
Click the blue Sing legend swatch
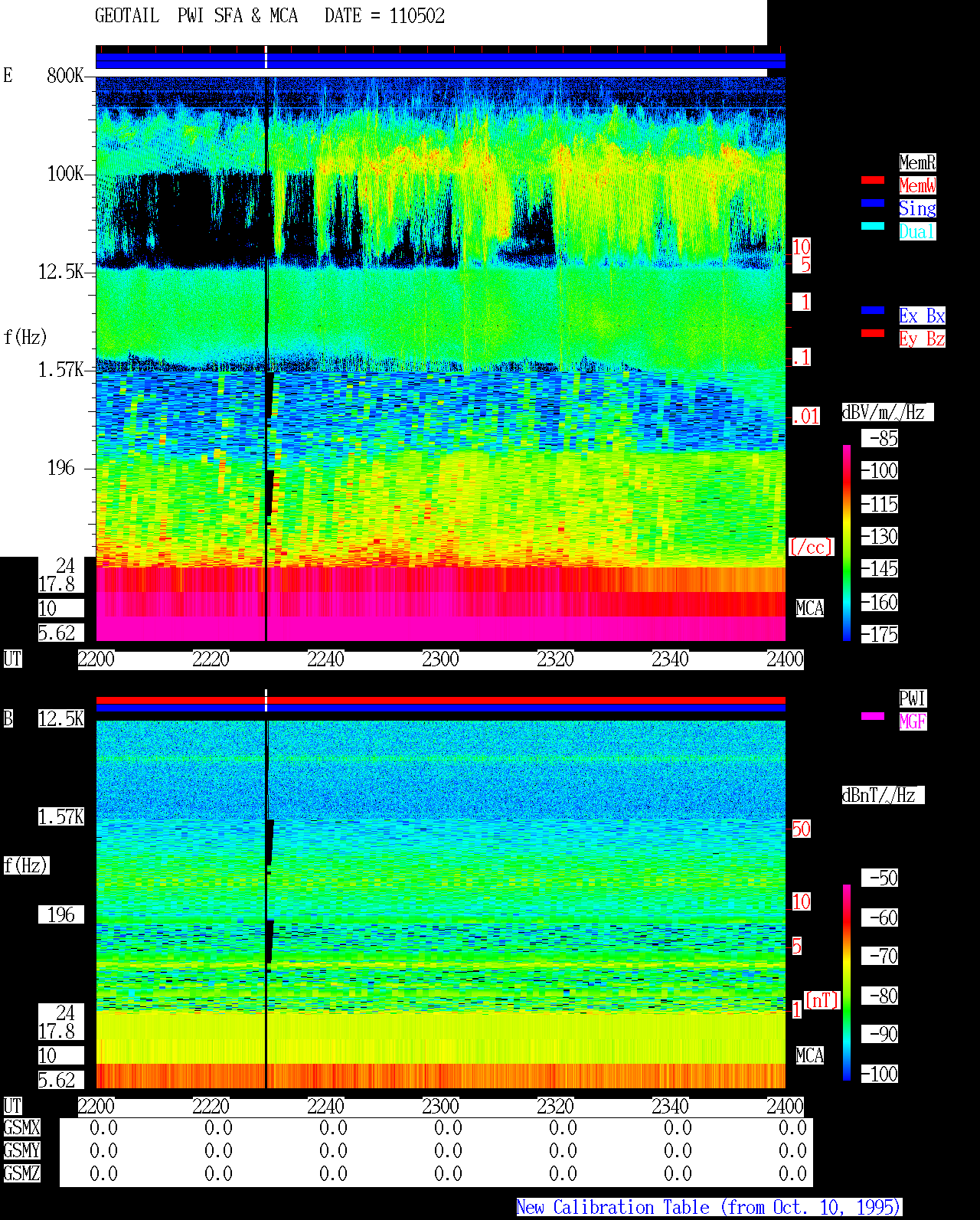click(x=873, y=203)
